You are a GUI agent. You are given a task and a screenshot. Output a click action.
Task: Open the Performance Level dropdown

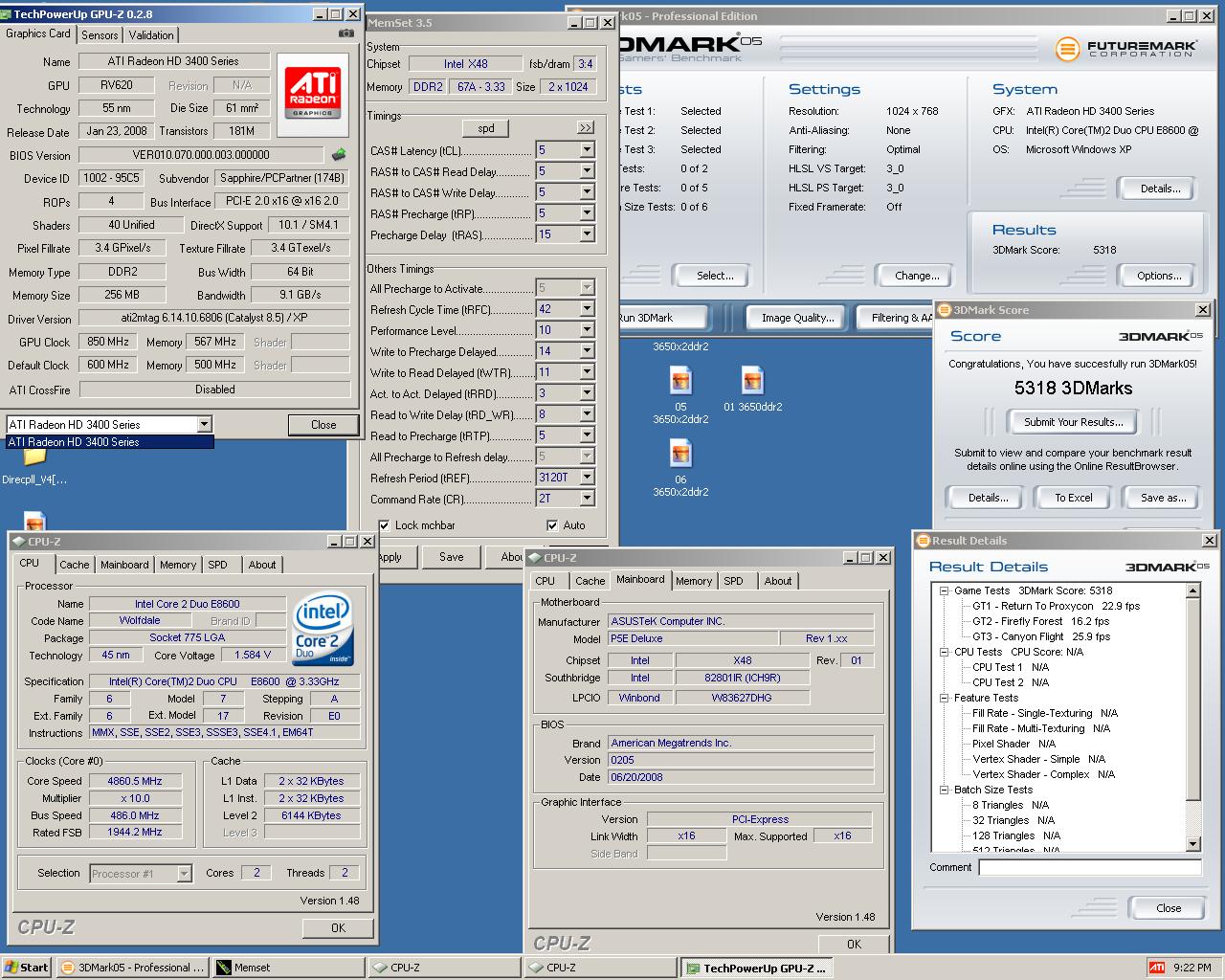point(588,330)
